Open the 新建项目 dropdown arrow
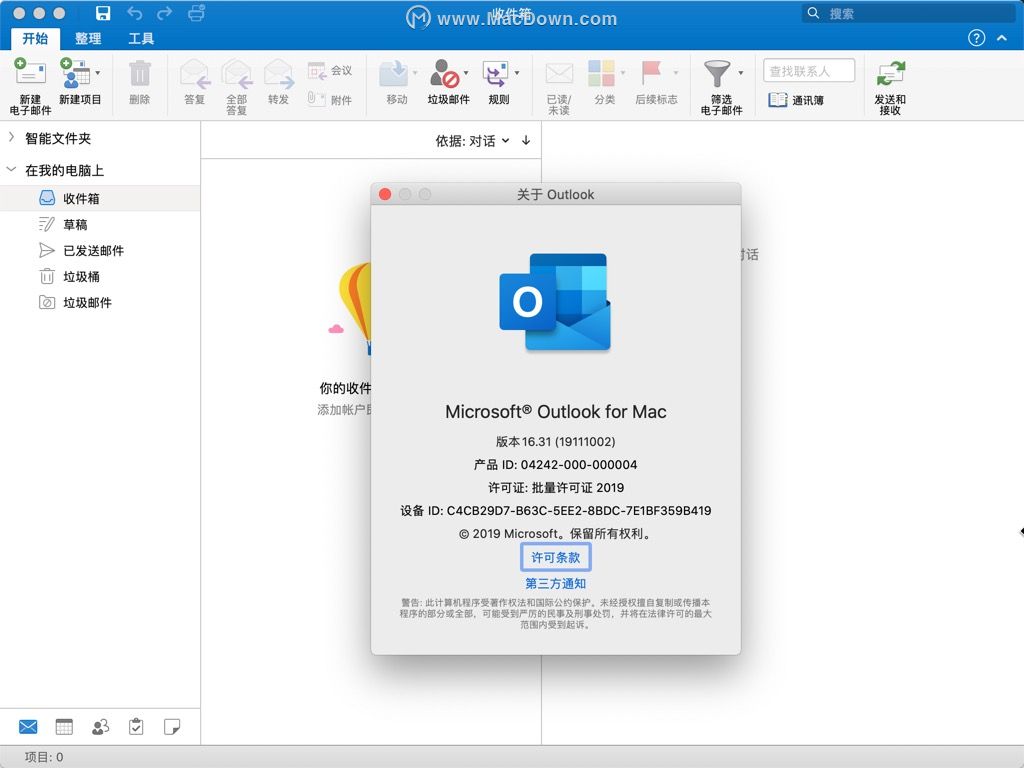The image size is (1024, 768). tap(97, 72)
